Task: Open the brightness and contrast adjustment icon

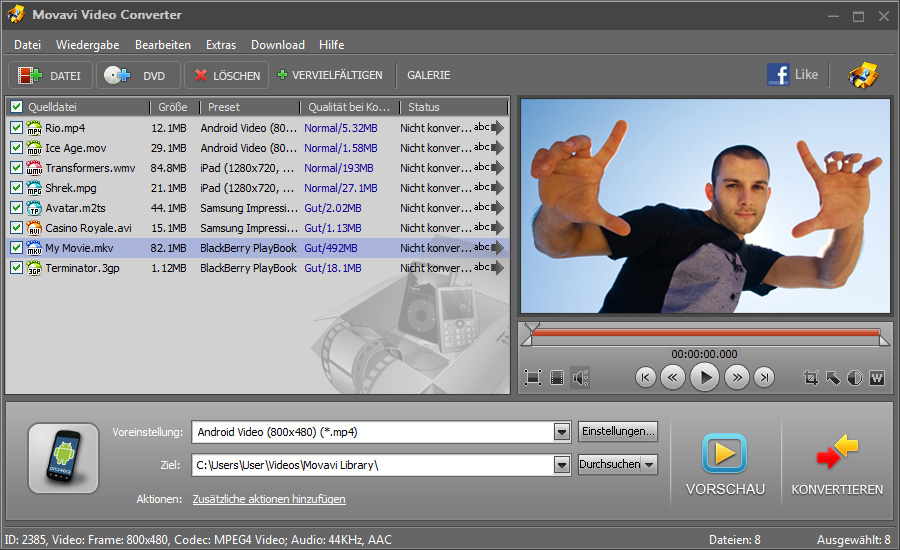Action: tap(855, 377)
